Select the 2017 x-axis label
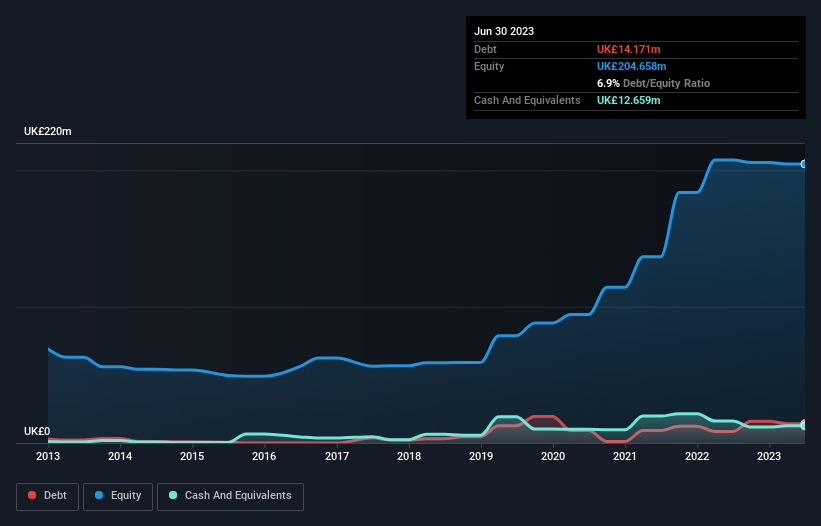 click(x=337, y=456)
